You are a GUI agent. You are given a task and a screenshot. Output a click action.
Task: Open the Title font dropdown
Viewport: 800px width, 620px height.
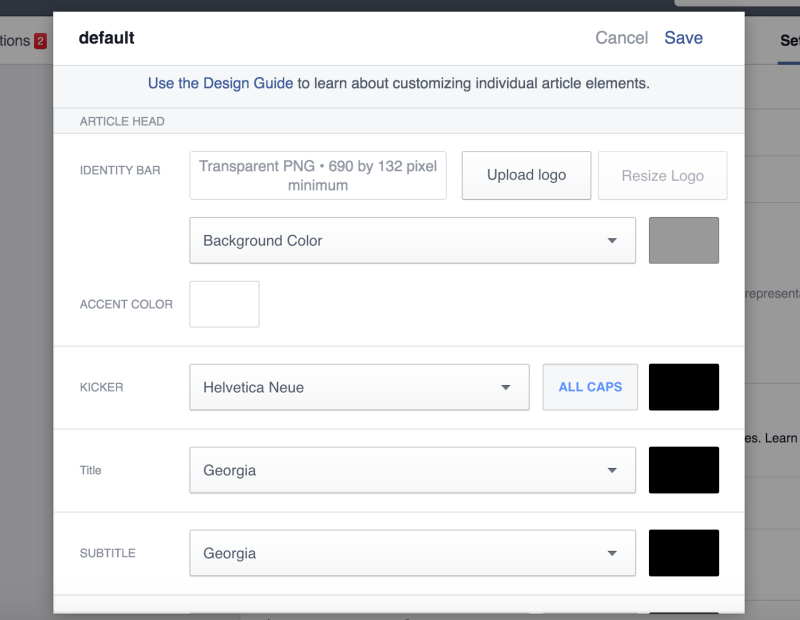point(412,470)
